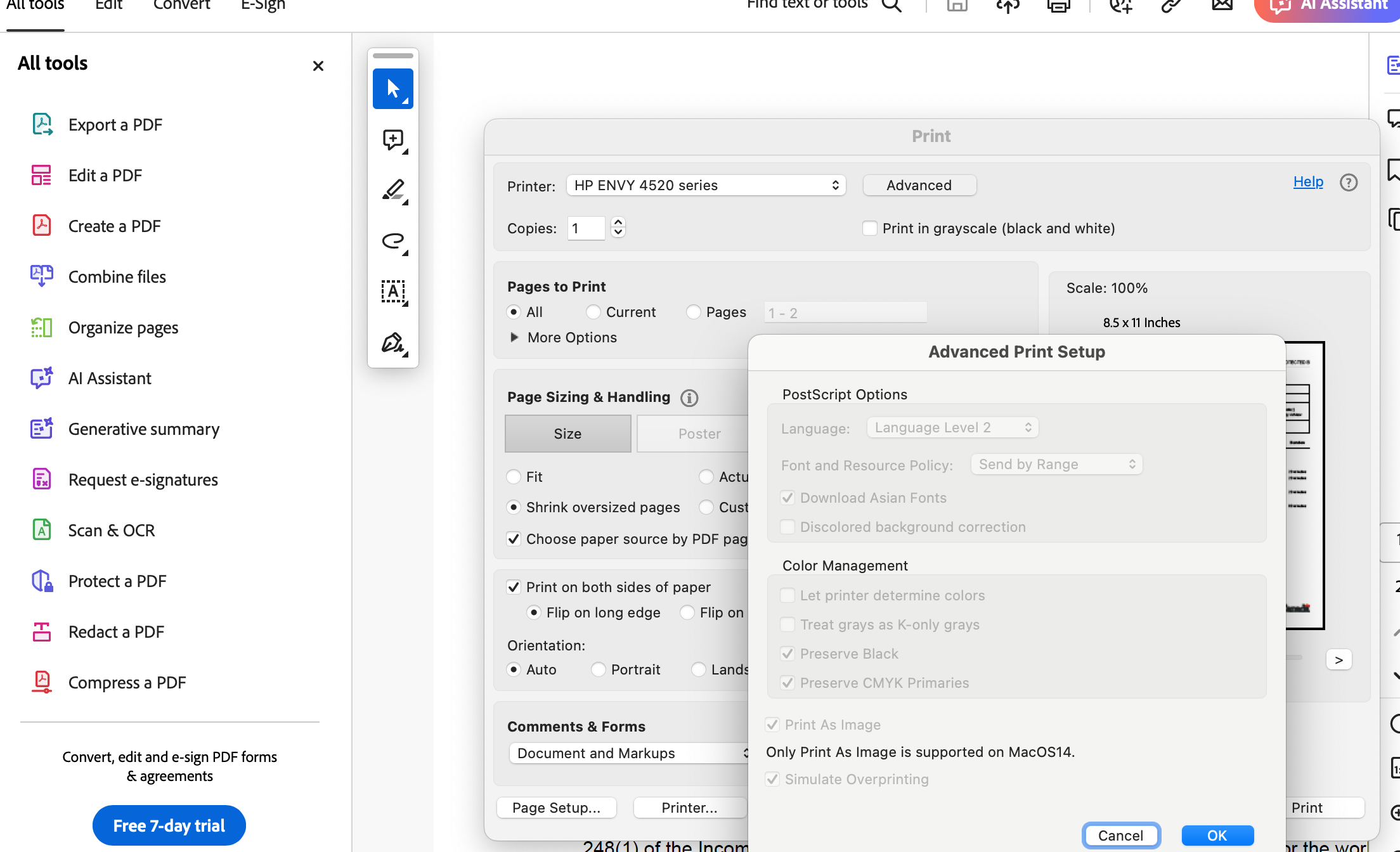Click the printer icon in top toolbar
The width and height of the screenshot is (1400, 852).
point(1058,6)
